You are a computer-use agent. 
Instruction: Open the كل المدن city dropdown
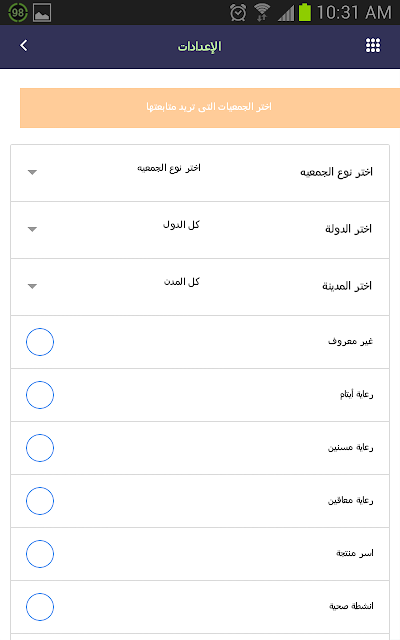pyautogui.click(x=114, y=287)
